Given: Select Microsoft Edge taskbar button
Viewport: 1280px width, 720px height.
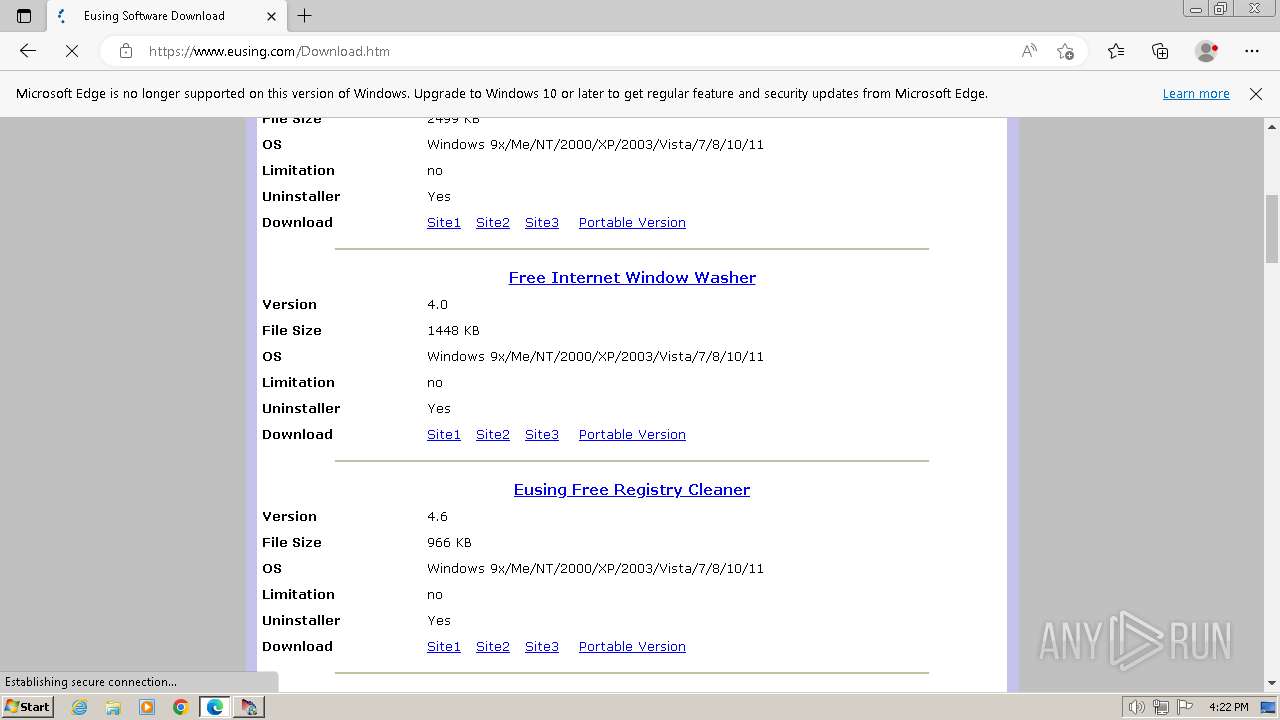Looking at the screenshot, I should 215,707.
